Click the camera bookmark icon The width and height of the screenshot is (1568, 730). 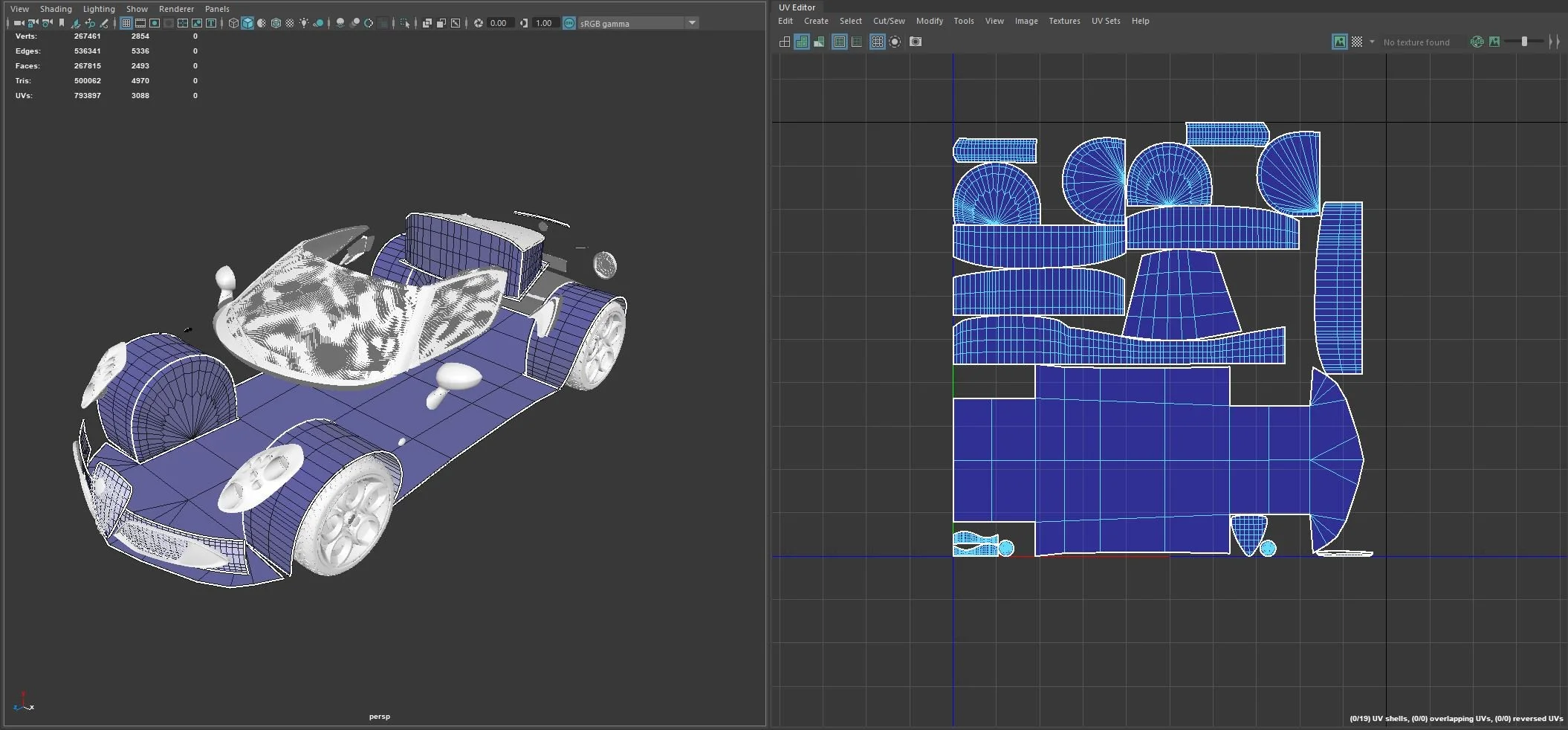coord(62,23)
